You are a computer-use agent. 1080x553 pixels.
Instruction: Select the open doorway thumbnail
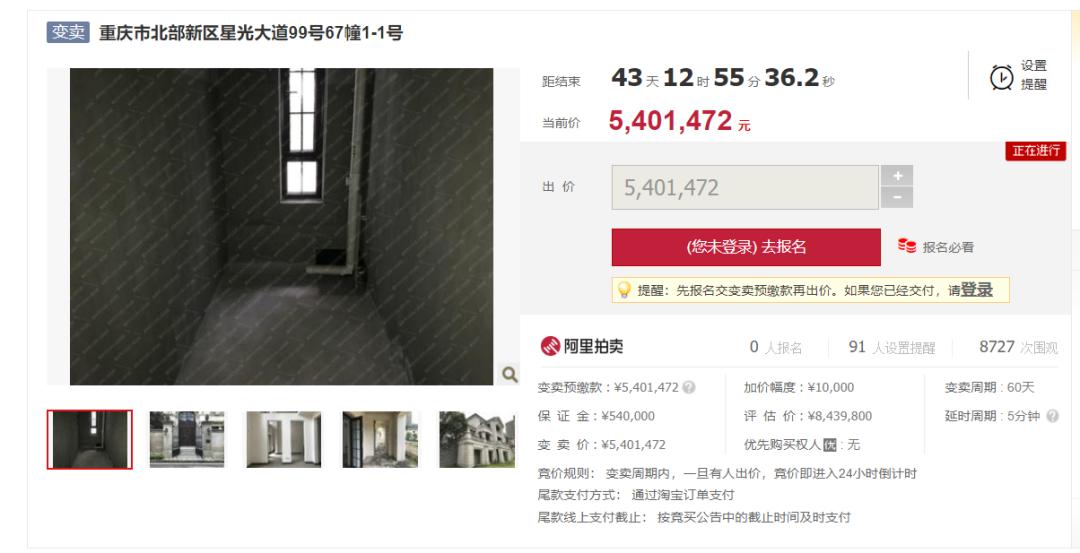(x=380, y=439)
